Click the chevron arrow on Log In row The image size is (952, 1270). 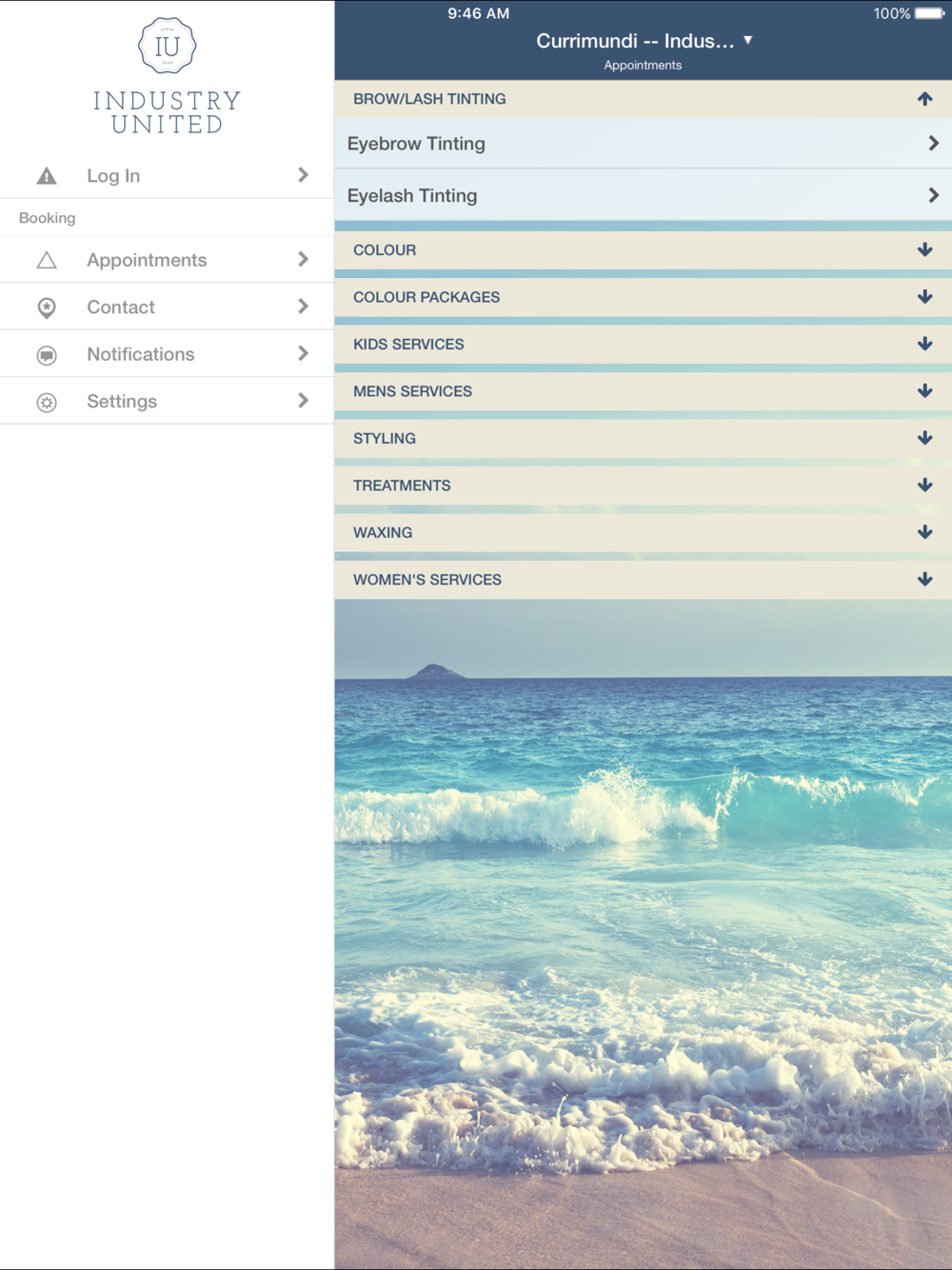pos(303,175)
